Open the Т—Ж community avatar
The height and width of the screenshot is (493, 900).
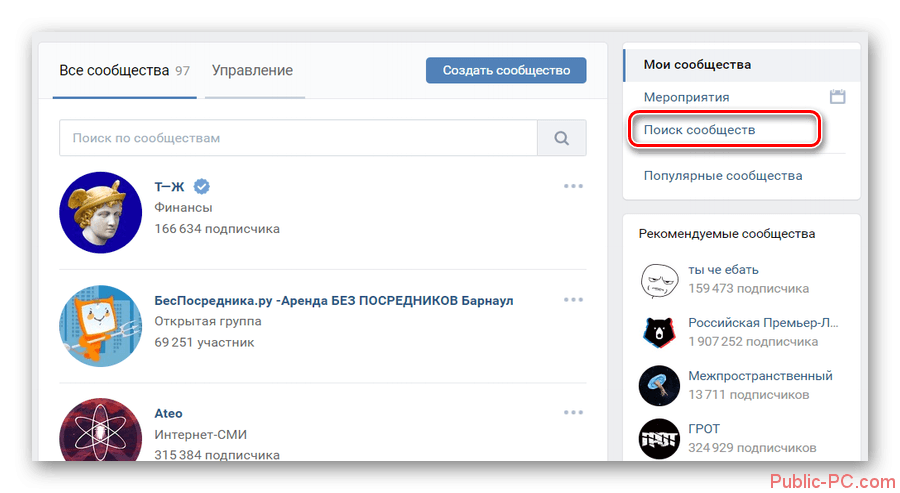point(99,212)
